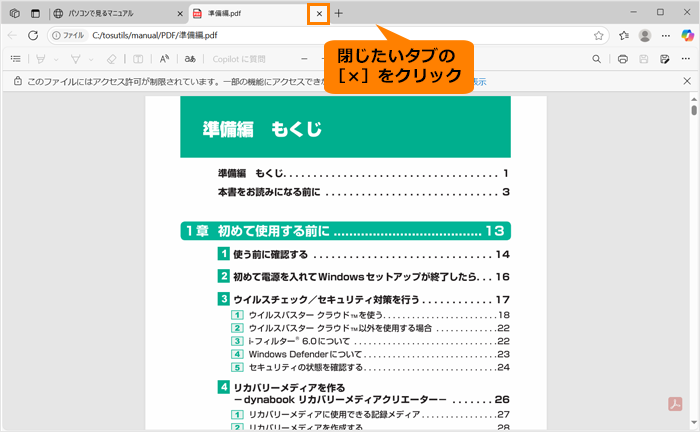Open PDF toolbar more options menu
This screenshot has height=432, width=700.
tap(686, 59)
